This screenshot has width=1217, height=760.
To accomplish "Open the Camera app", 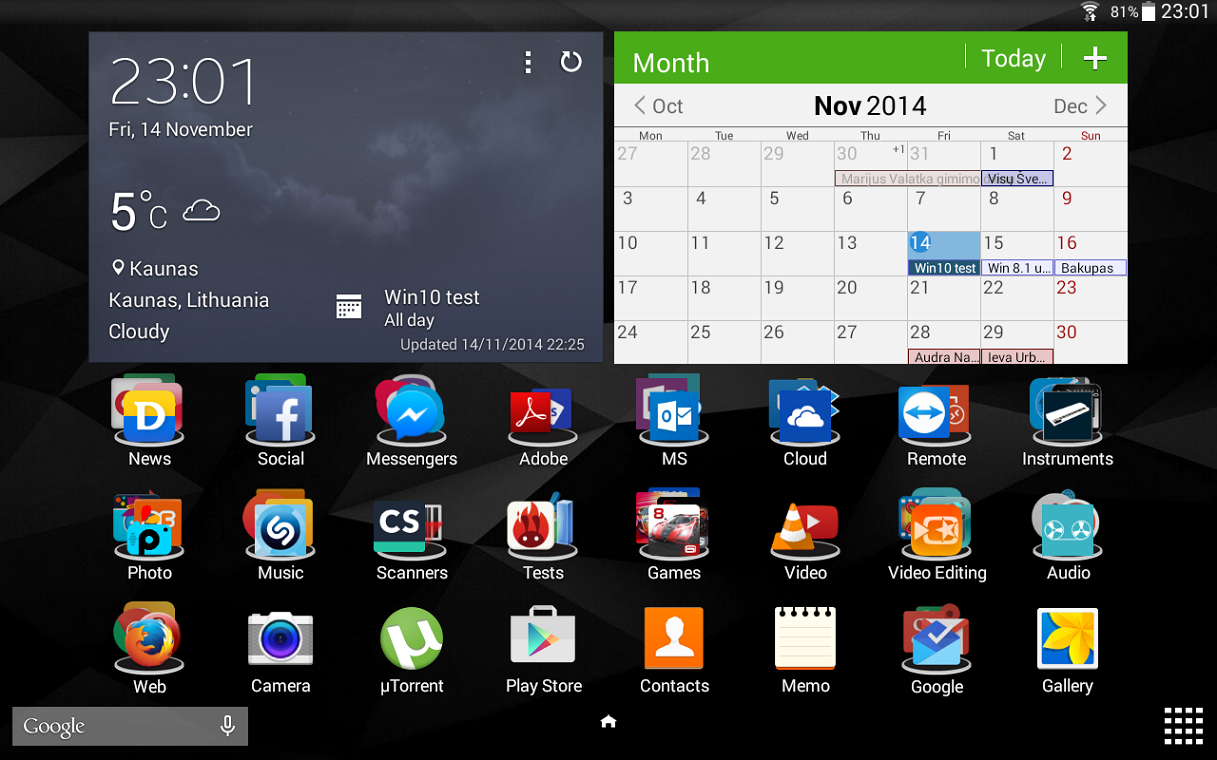I will click(280, 640).
